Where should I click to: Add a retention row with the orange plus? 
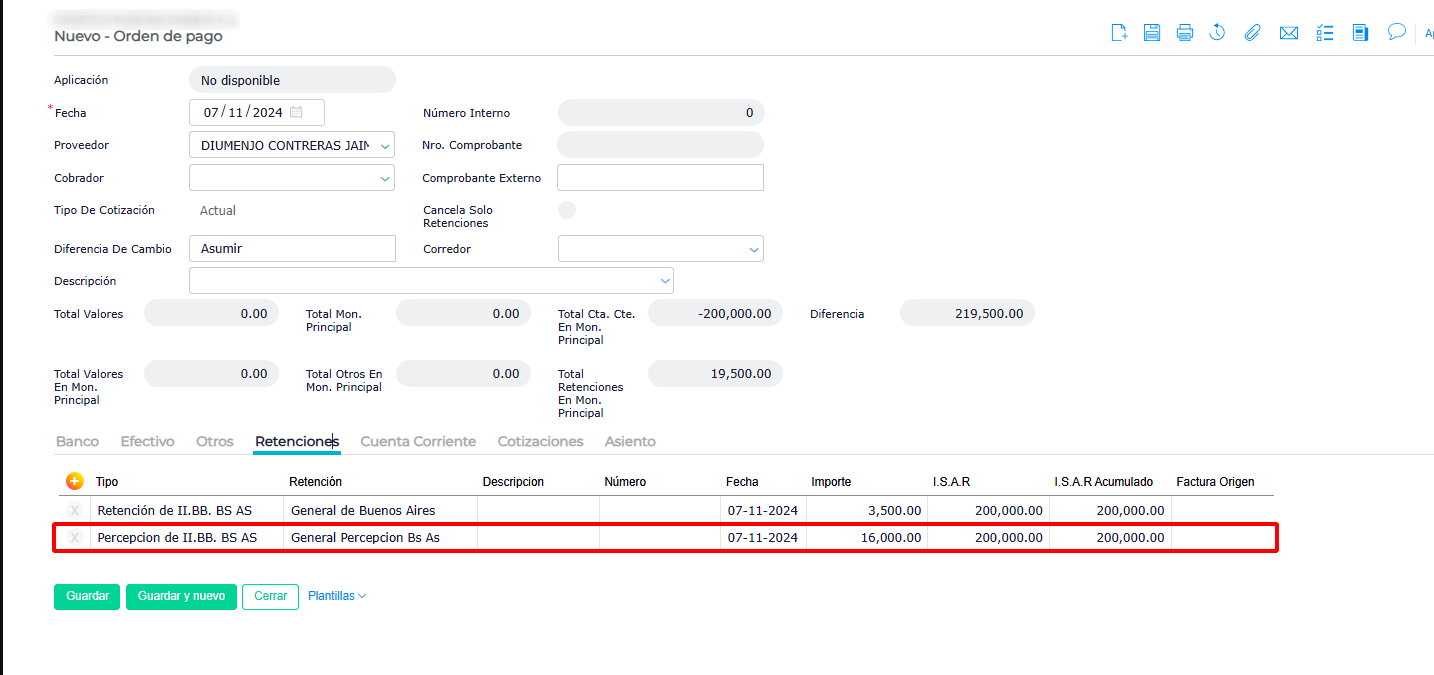75,481
